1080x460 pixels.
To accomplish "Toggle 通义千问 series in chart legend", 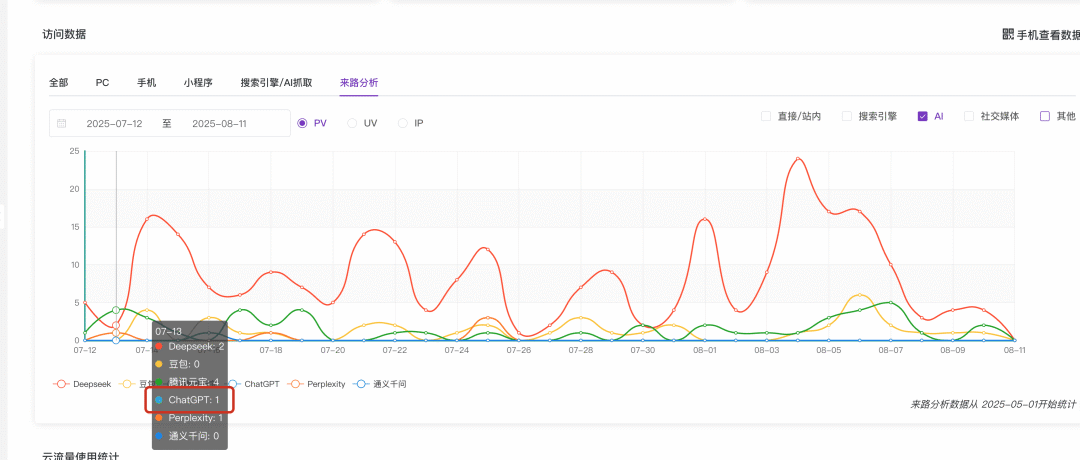I will coord(381,383).
